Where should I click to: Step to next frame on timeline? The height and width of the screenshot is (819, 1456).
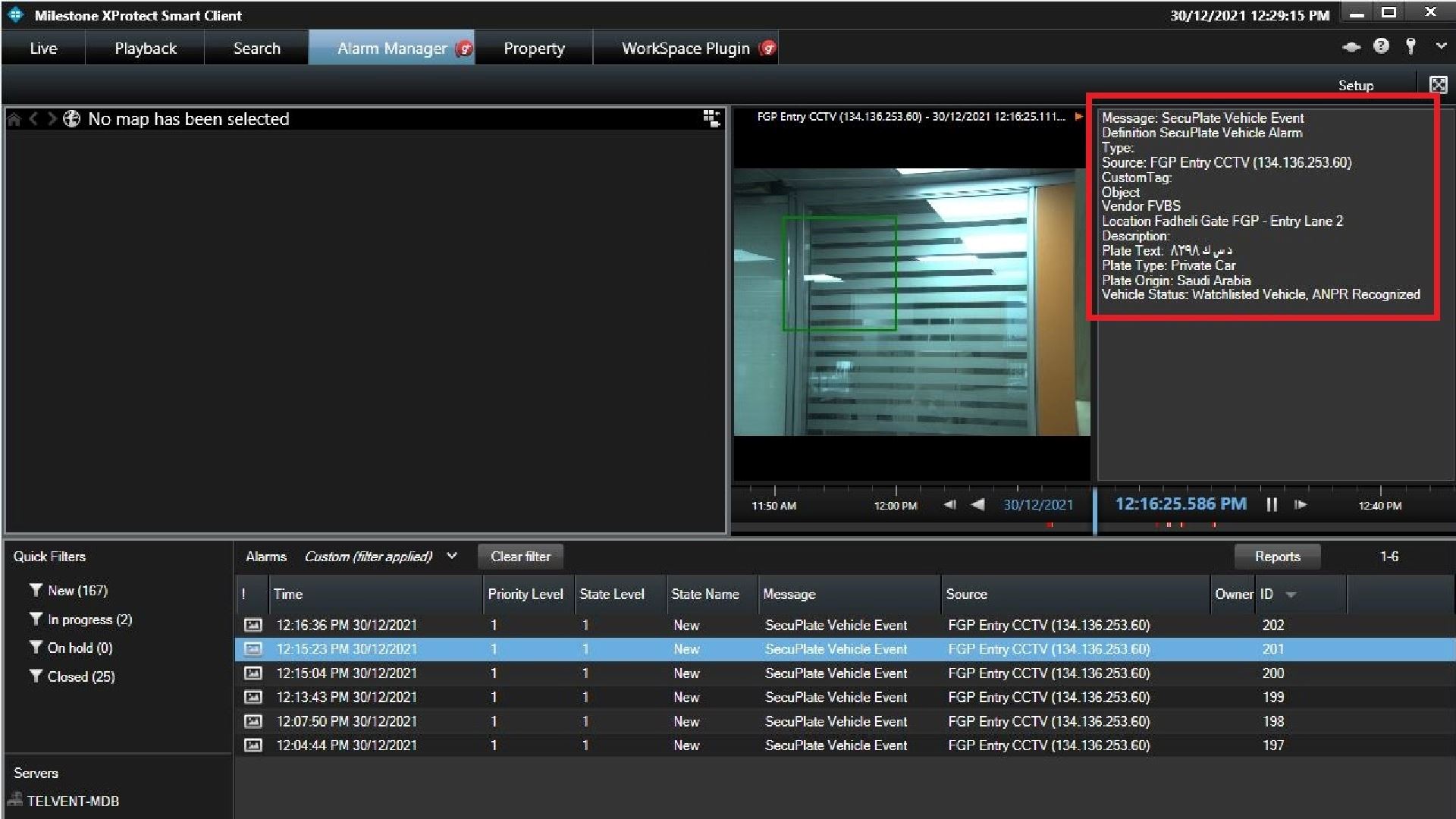[1300, 504]
